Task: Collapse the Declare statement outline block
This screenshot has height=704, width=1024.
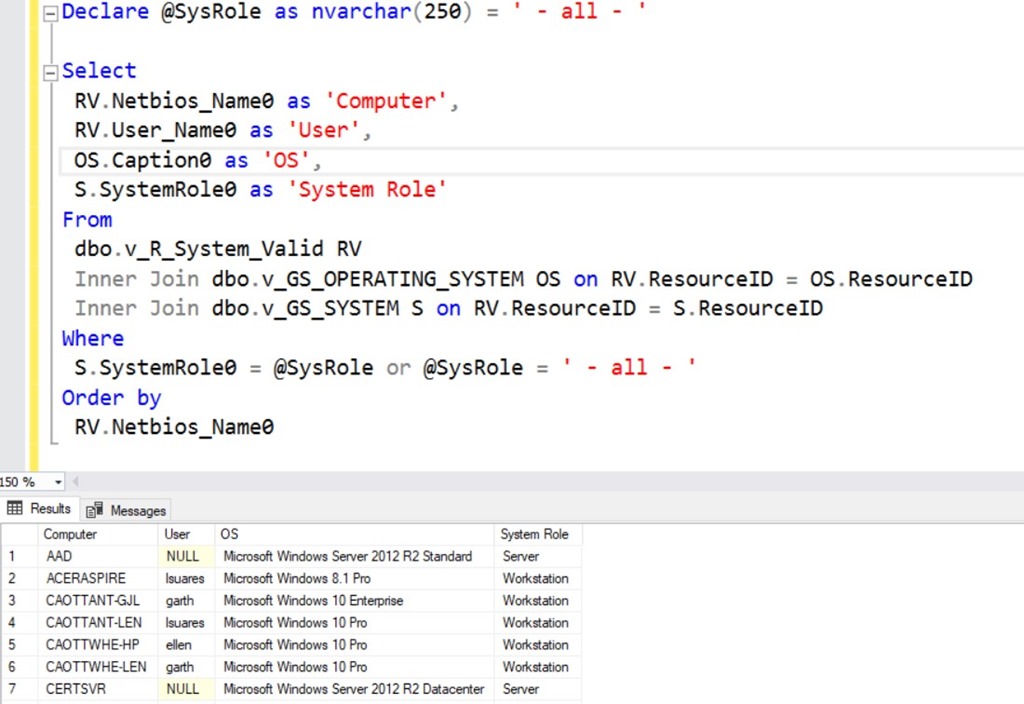Action: pyautogui.click(x=51, y=13)
